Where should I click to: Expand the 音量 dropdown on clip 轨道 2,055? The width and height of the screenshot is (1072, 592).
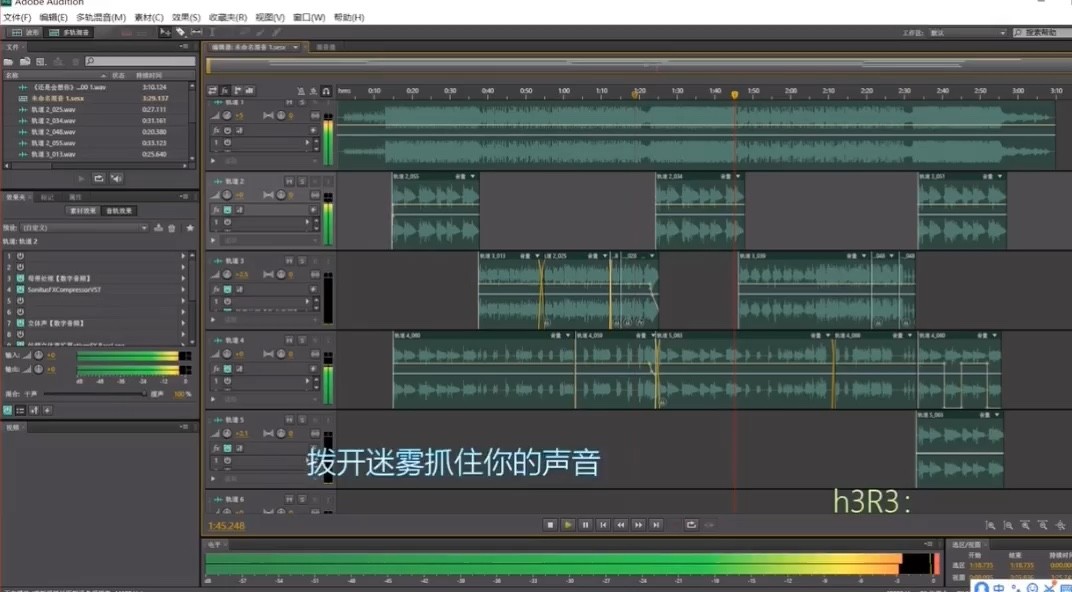473,177
